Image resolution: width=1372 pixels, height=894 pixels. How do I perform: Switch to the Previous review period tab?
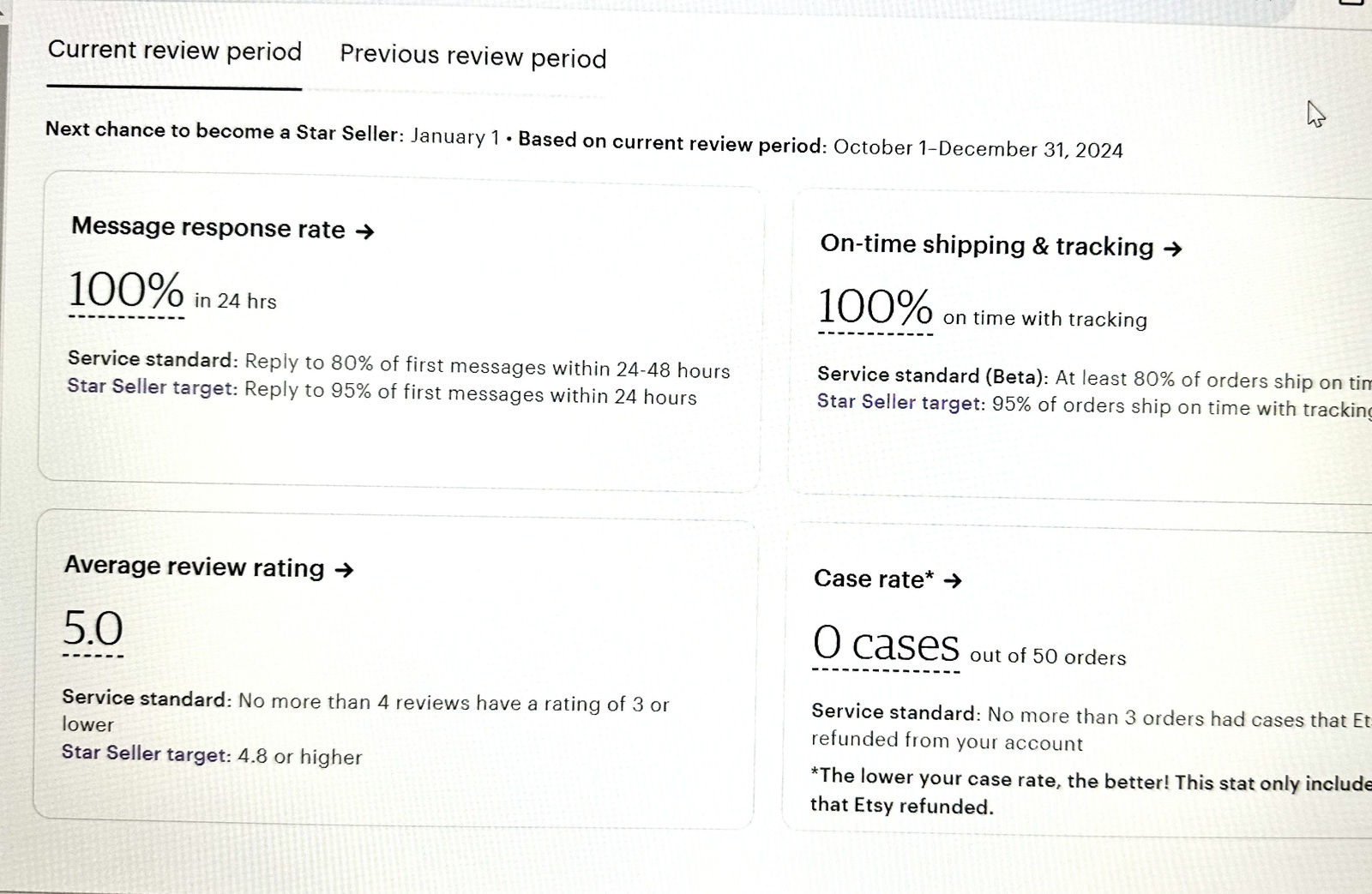[x=472, y=57]
